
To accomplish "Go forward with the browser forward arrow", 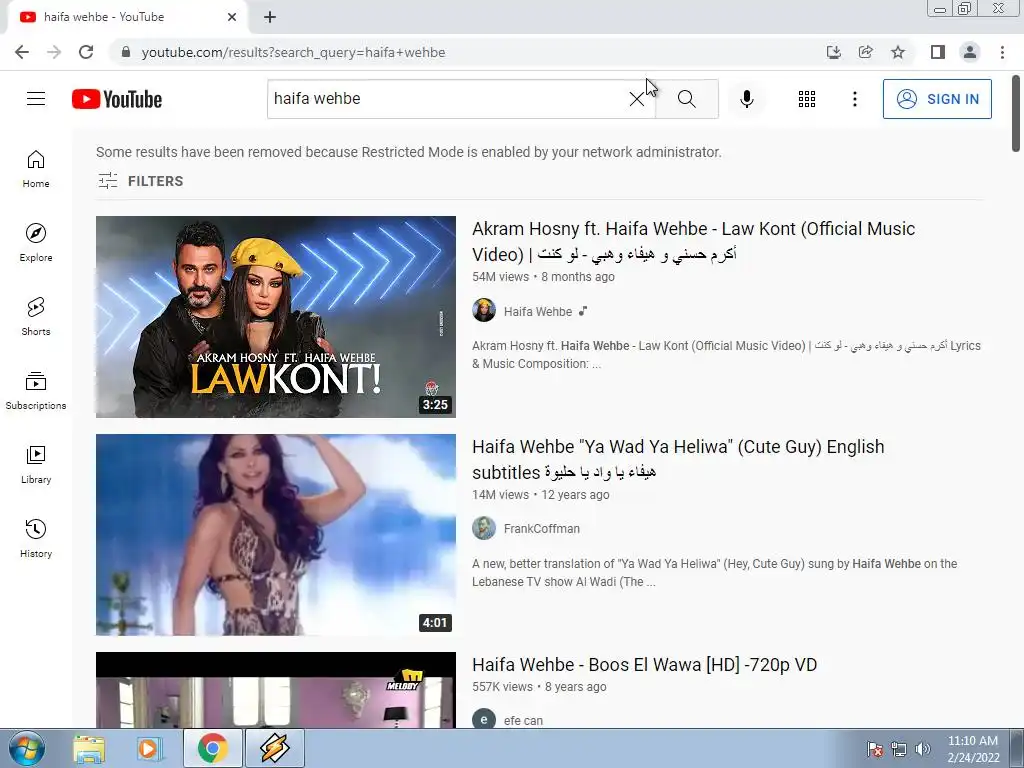I will [x=54, y=52].
